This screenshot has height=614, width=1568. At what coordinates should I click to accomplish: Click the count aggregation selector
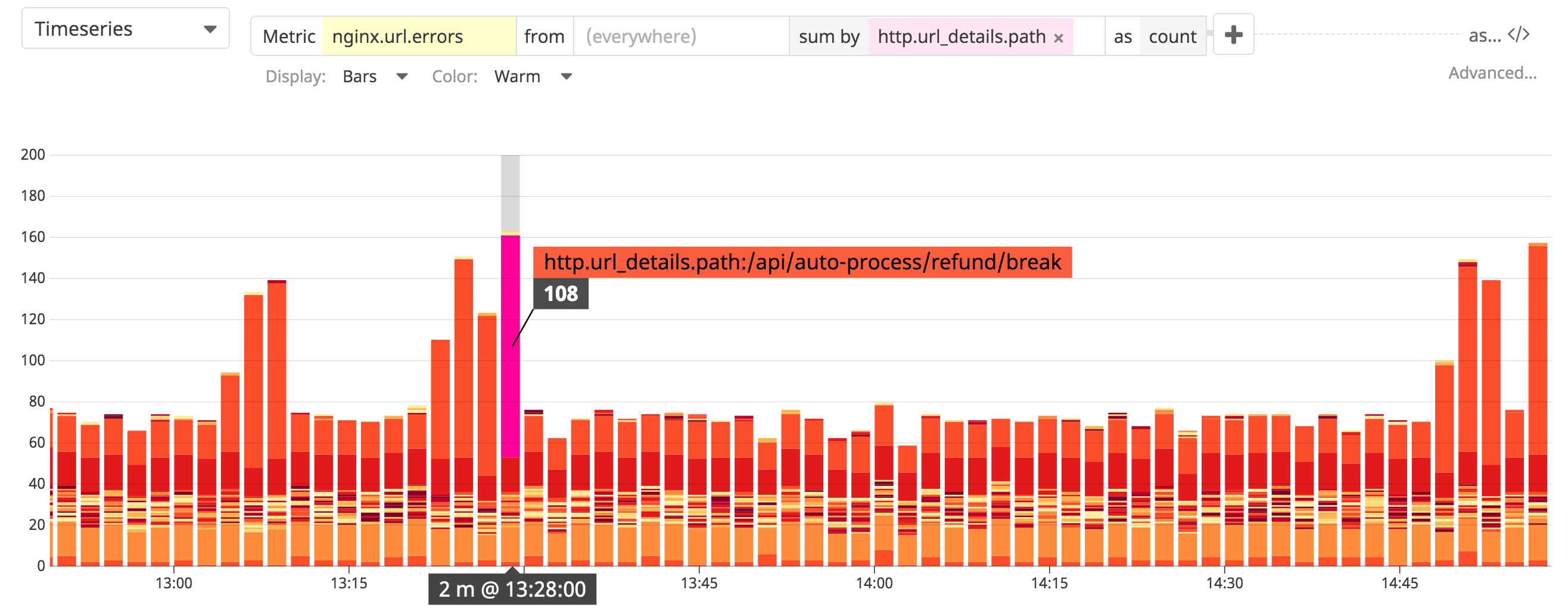point(1172,36)
